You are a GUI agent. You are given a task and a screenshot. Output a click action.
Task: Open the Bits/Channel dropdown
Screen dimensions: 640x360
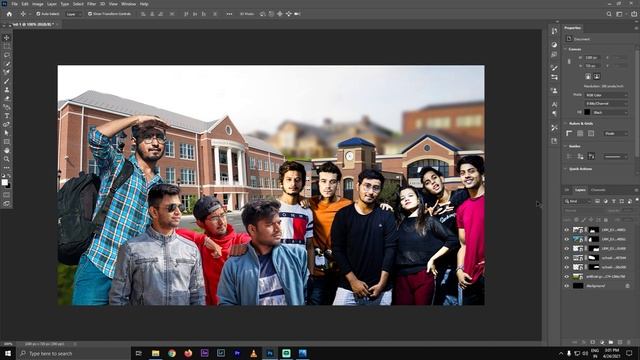(x=606, y=103)
